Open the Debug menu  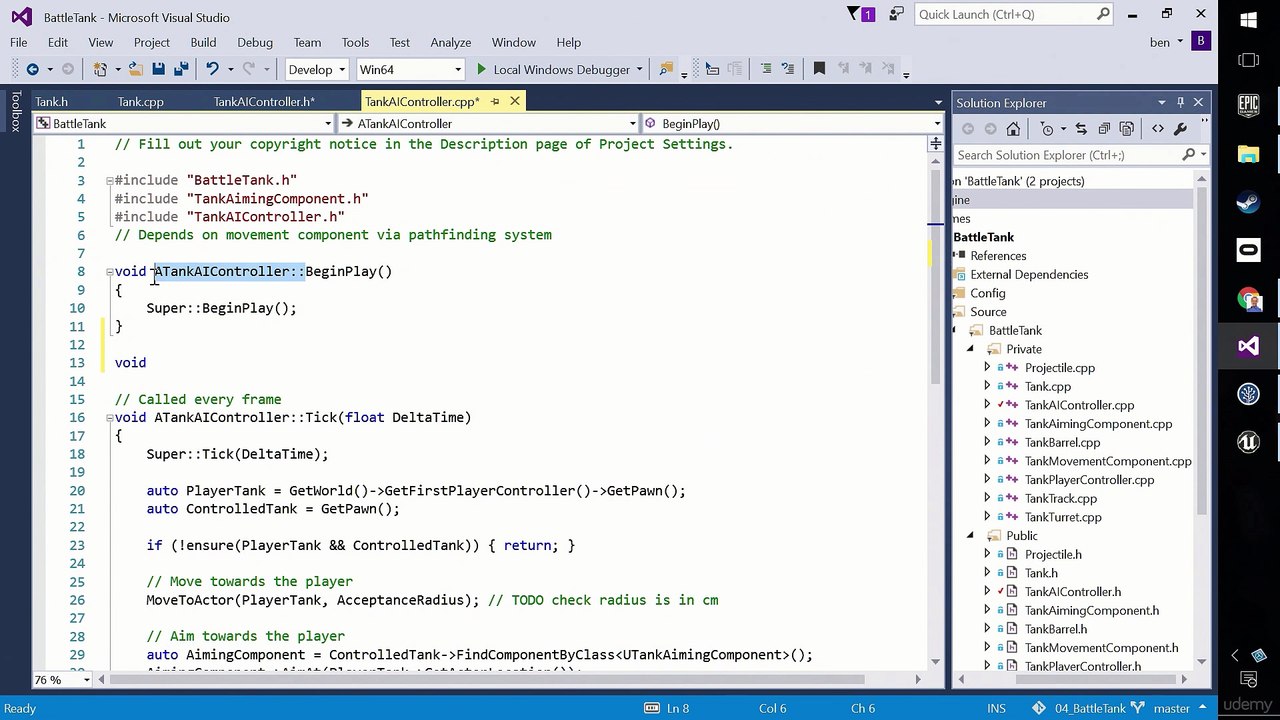[x=255, y=42]
